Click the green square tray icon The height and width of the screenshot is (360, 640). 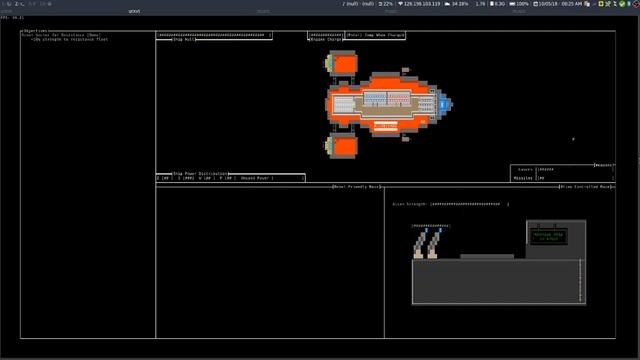tap(601, 4)
